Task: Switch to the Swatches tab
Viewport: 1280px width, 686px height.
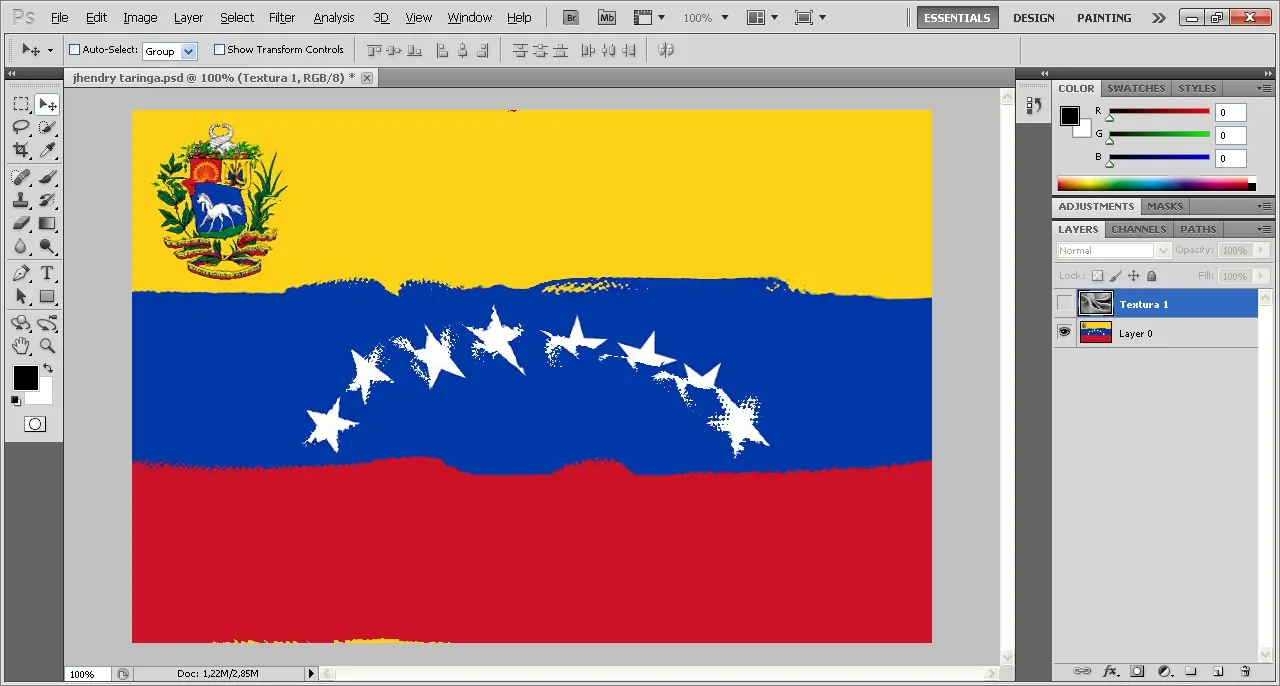Action: pyautogui.click(x=1136, y=88)
